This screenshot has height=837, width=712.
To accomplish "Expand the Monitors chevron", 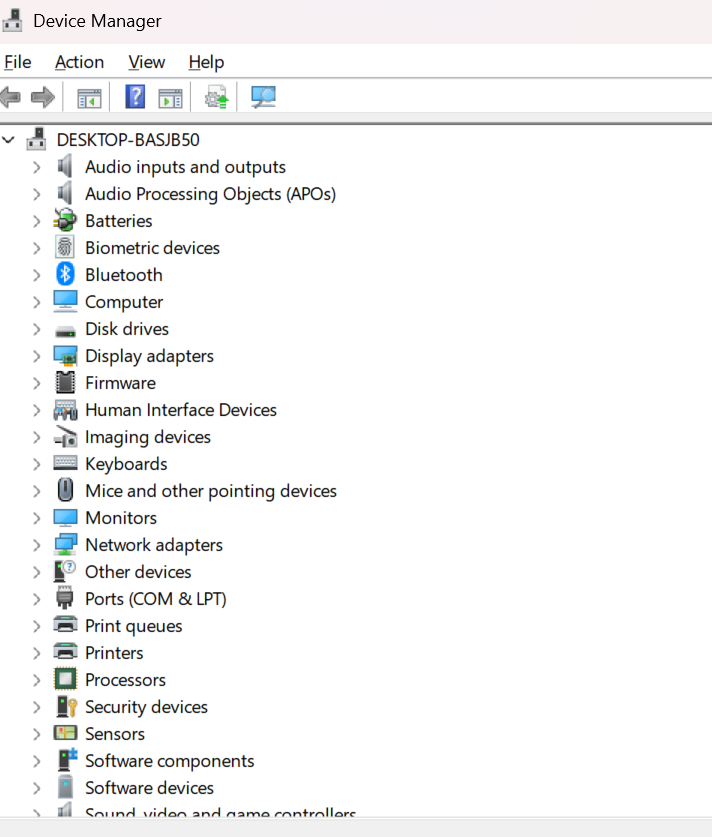I will tap(36, 518).
